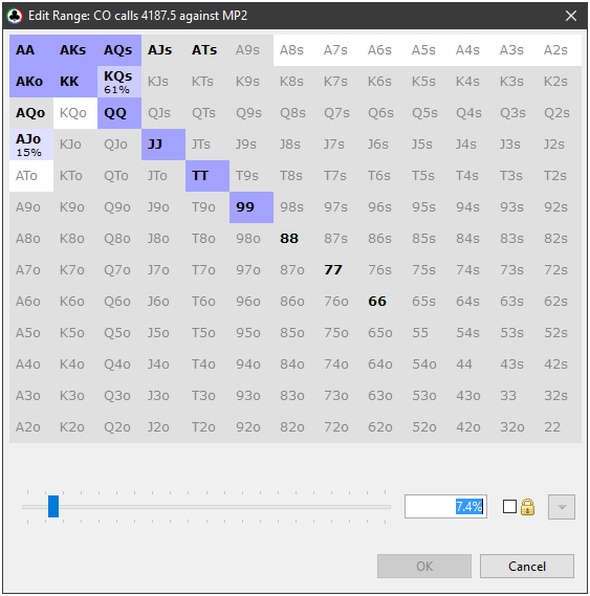Toggle the AKo hand cell
590x596 pixels.
(x=32, y=82)
